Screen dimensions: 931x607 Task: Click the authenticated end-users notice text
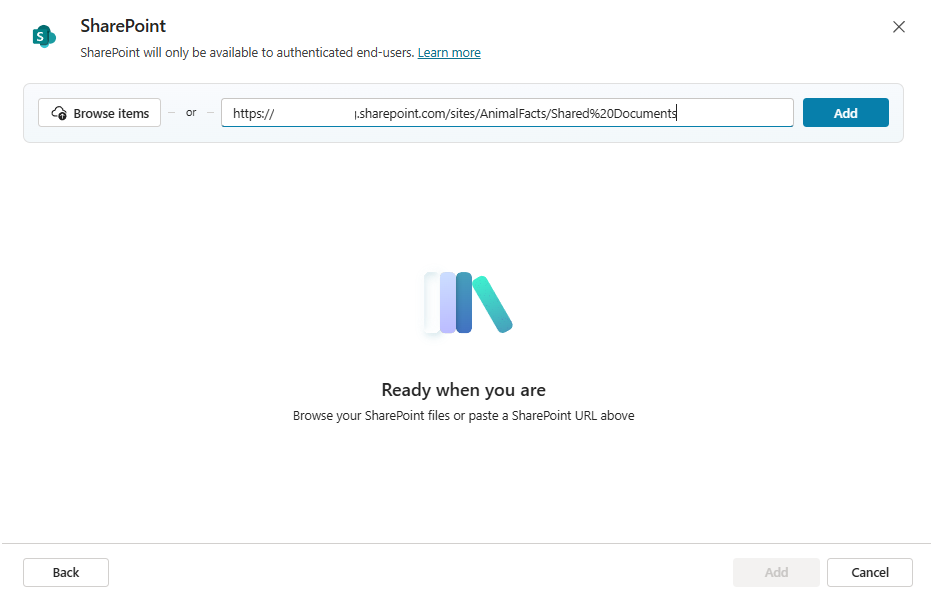tap(247, 53)
